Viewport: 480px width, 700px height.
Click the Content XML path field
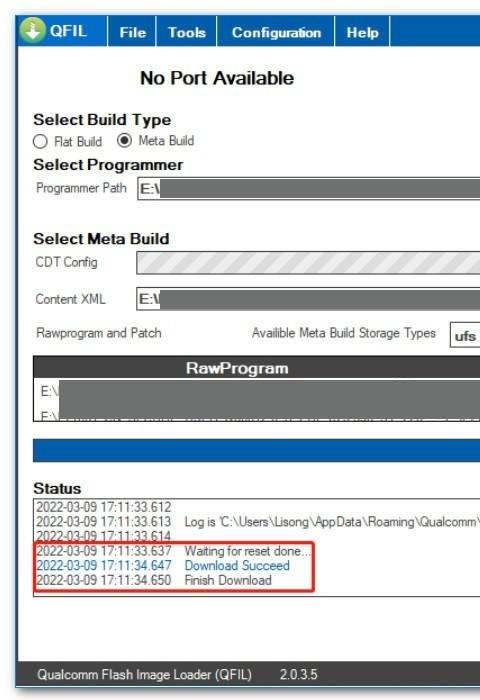pos(308,299)
